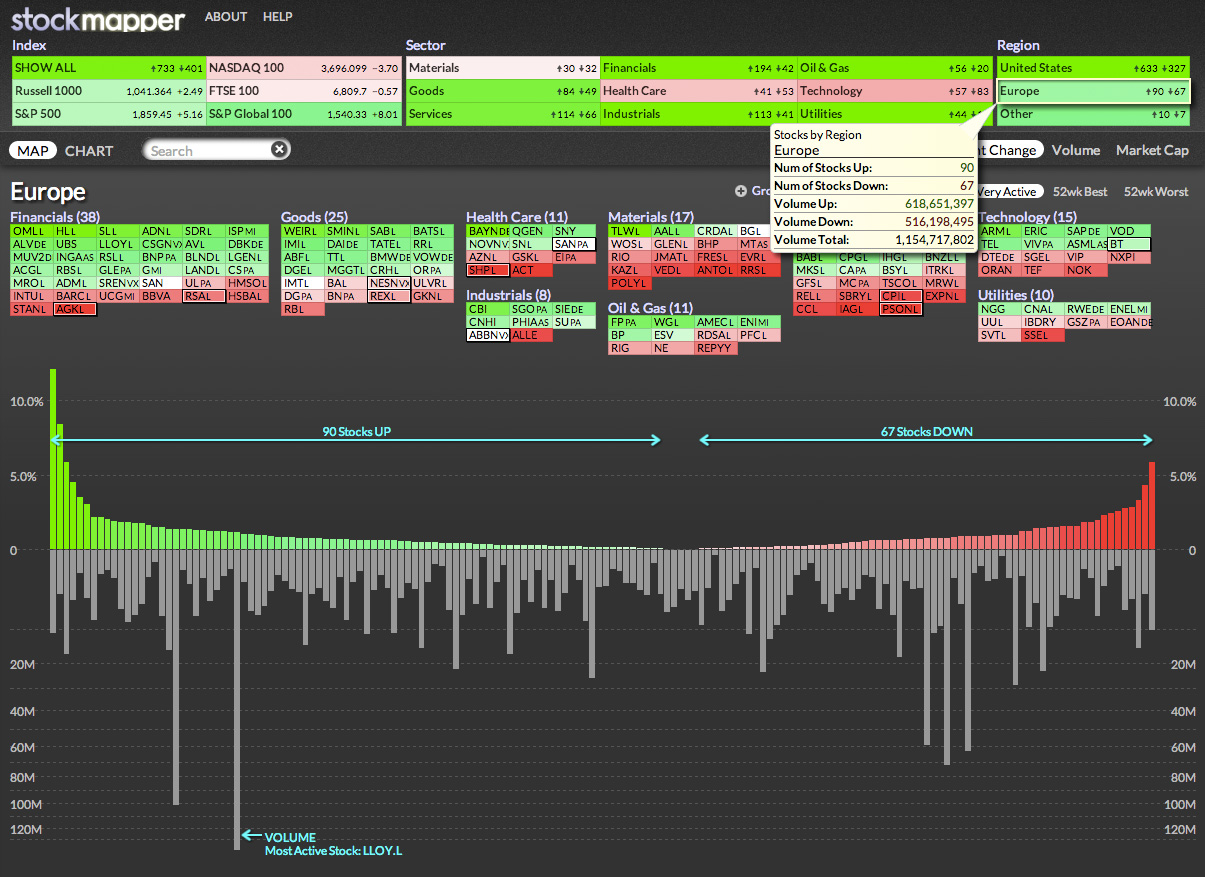Select the Oil & Gas sector filter
Viewport: 1205px width, 877px height.
click(x=894, y=68)
